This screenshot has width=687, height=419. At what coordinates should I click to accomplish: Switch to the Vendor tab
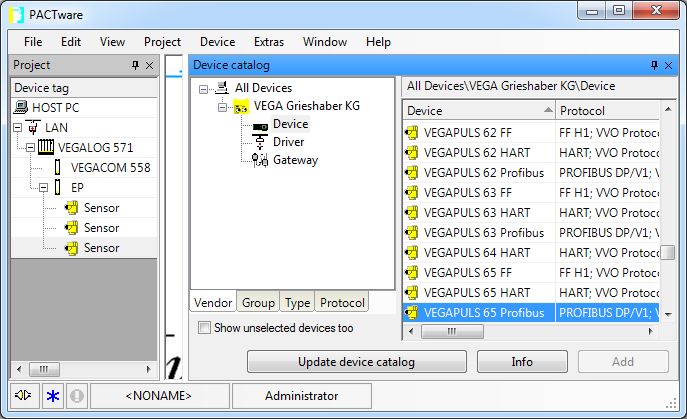[213, 302]
